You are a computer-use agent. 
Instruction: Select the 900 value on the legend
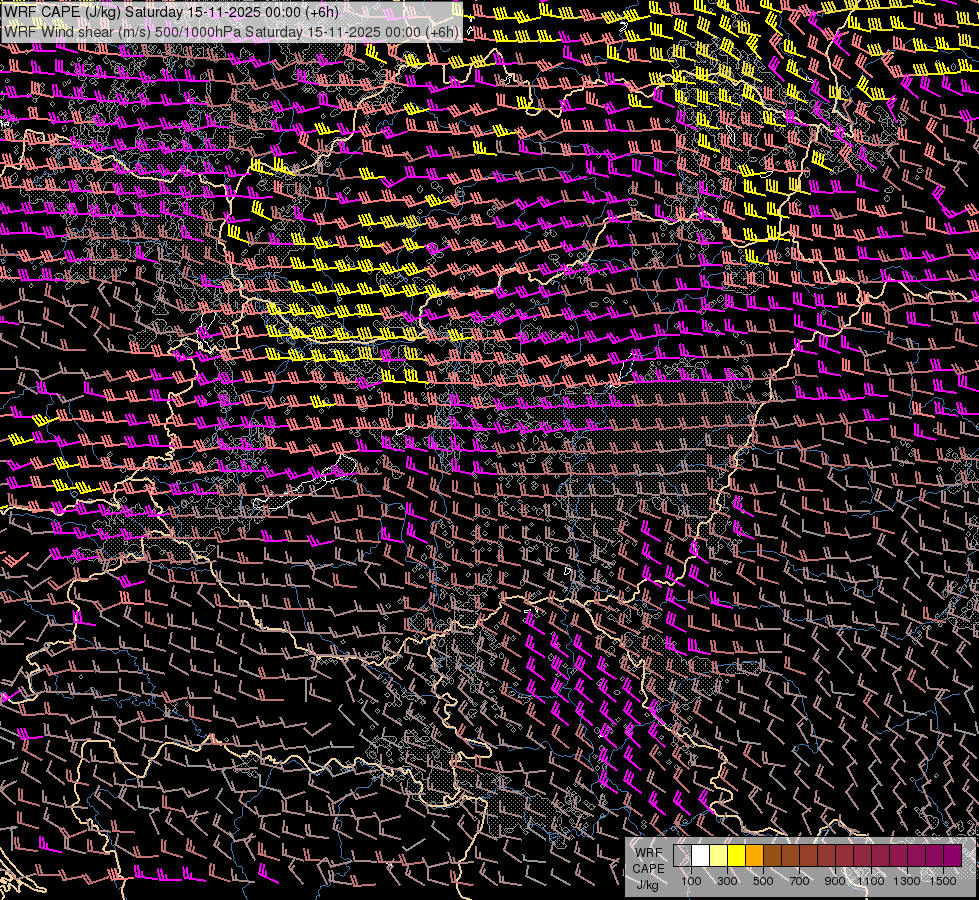(x=835, y=881)
